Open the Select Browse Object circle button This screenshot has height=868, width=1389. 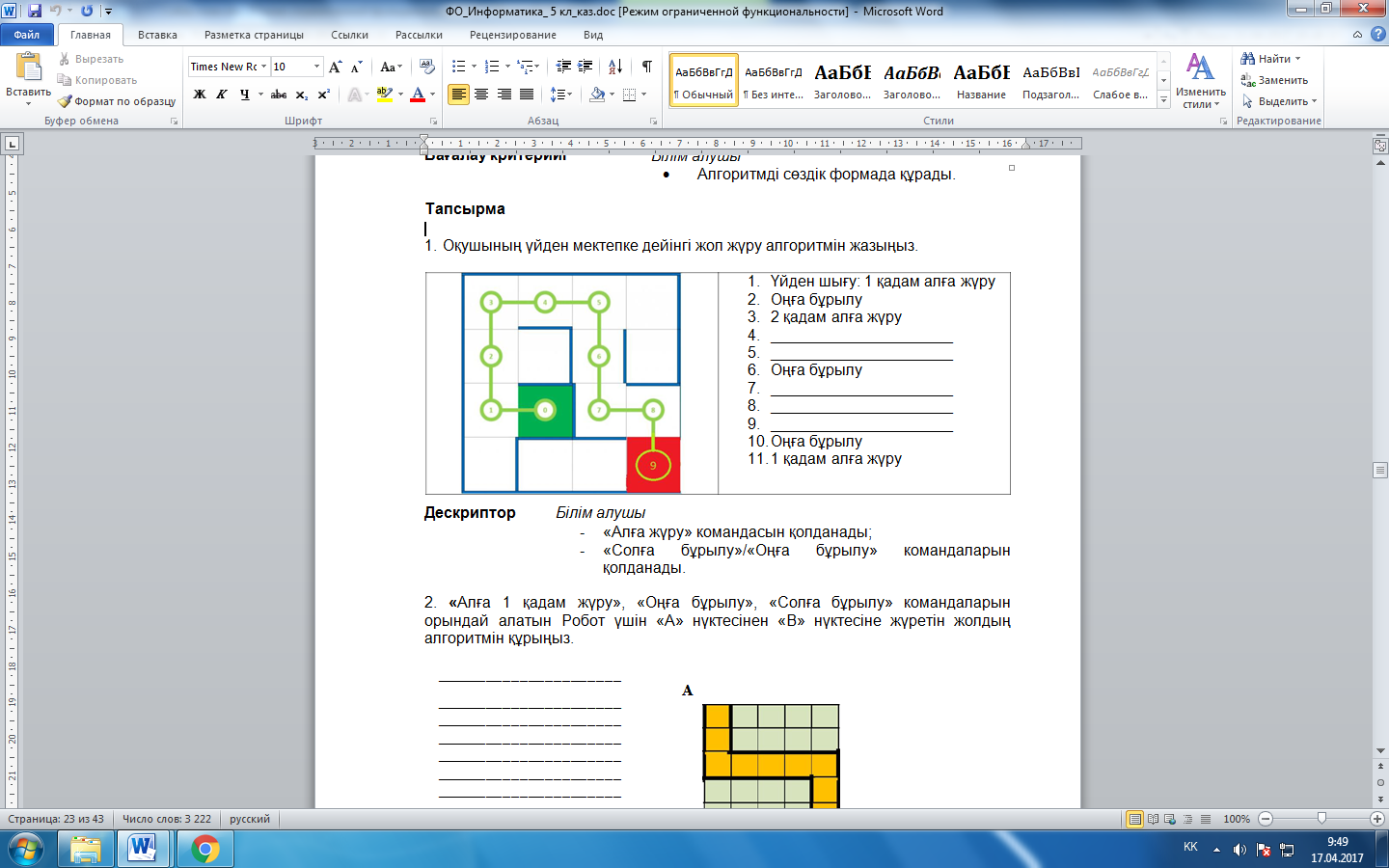coord(1380,782)
